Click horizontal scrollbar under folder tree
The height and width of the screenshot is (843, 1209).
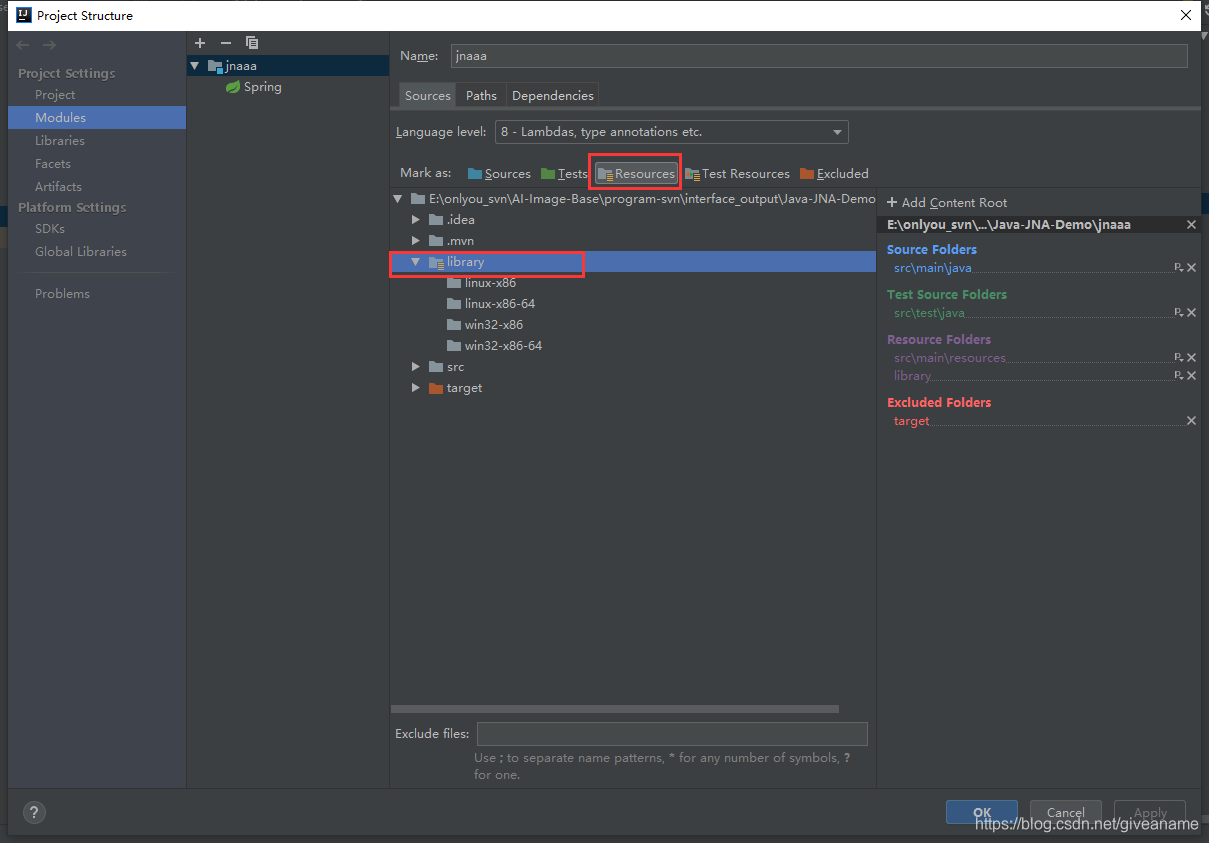614,709
